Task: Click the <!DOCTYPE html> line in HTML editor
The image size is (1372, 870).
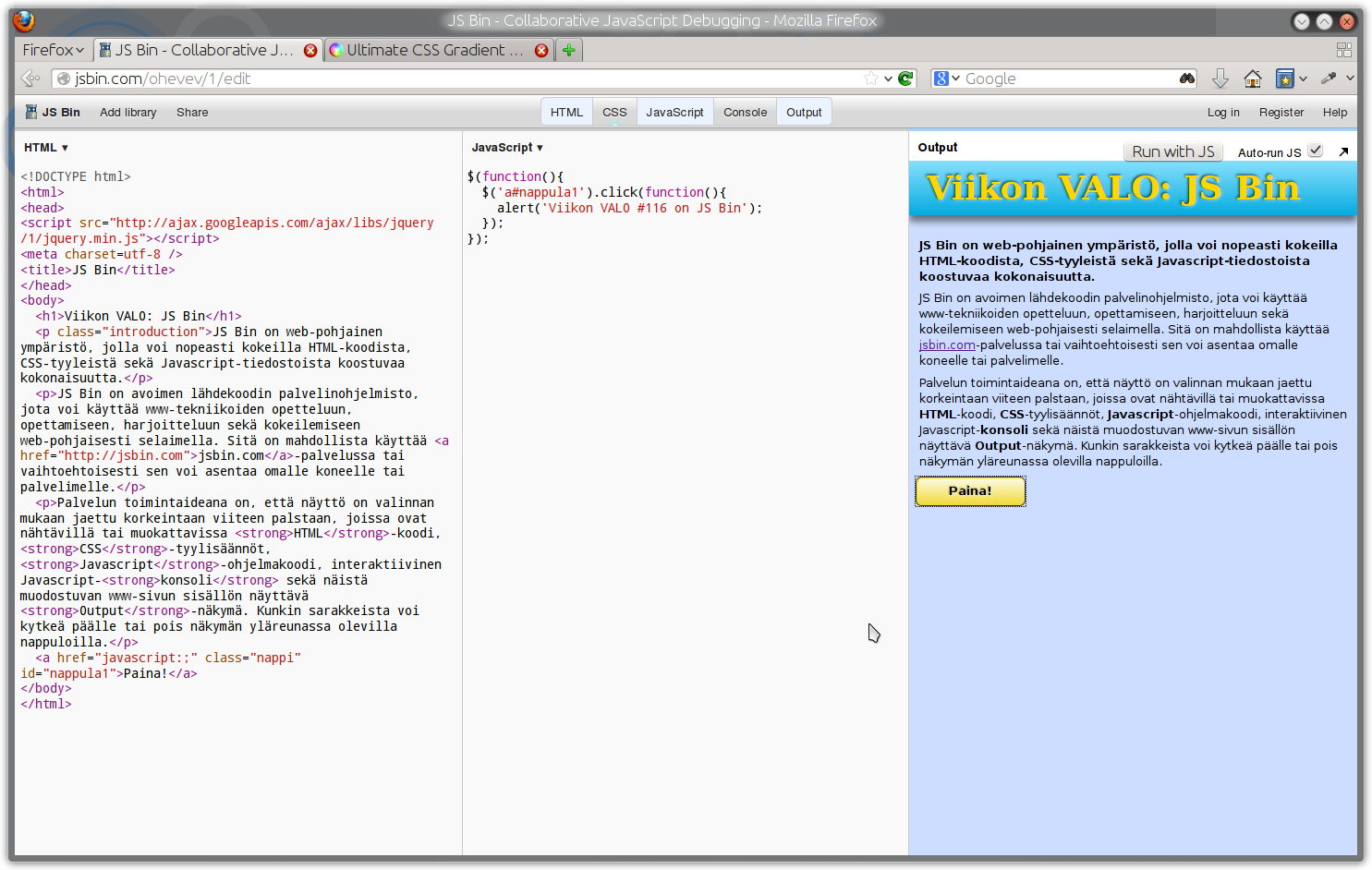Action: [76, 176]
